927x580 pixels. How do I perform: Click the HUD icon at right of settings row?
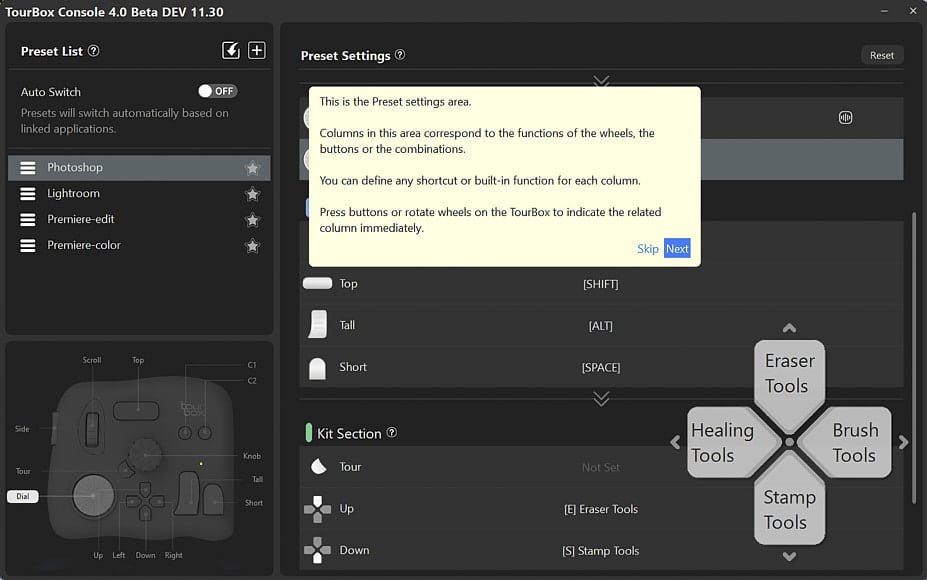pos(845,118)
